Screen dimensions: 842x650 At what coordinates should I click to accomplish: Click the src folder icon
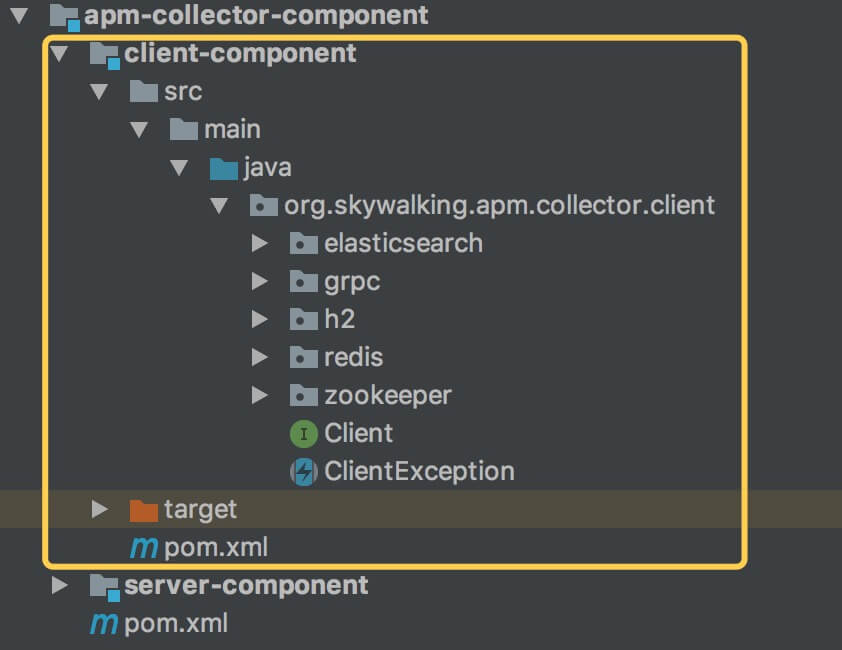click(143, 91)
